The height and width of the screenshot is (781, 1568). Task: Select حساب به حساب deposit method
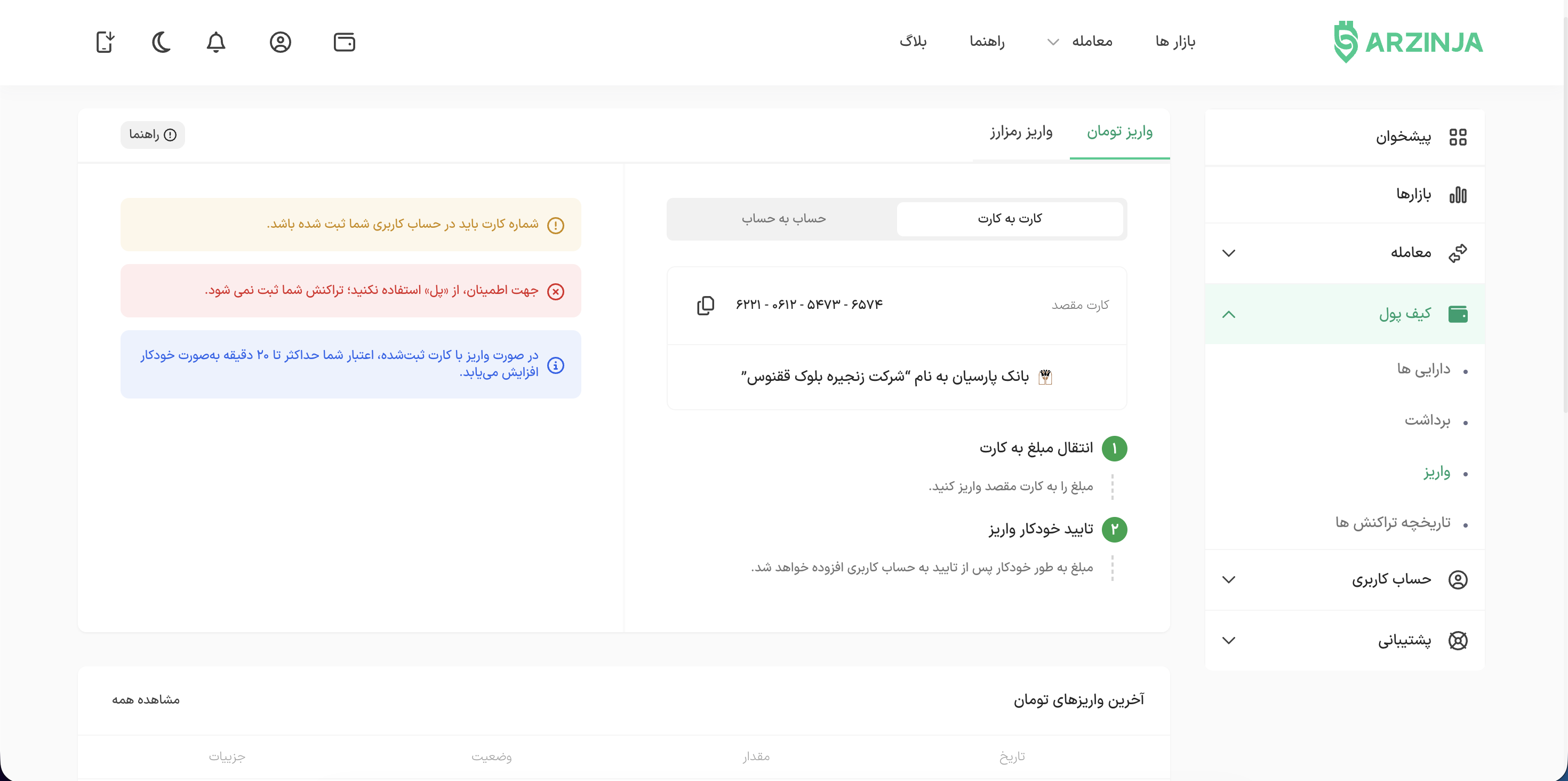click(783, 219)
